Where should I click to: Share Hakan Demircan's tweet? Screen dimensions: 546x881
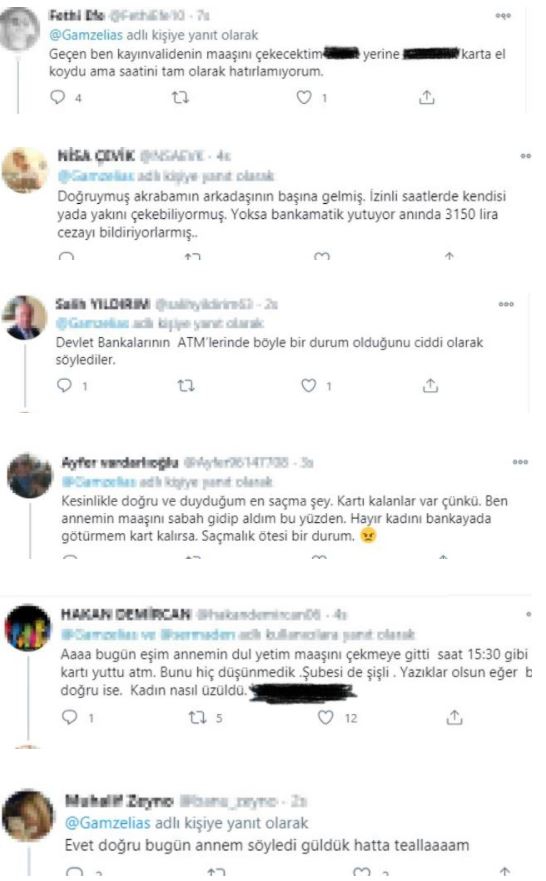pyautogui.click(x=454, y=717)
